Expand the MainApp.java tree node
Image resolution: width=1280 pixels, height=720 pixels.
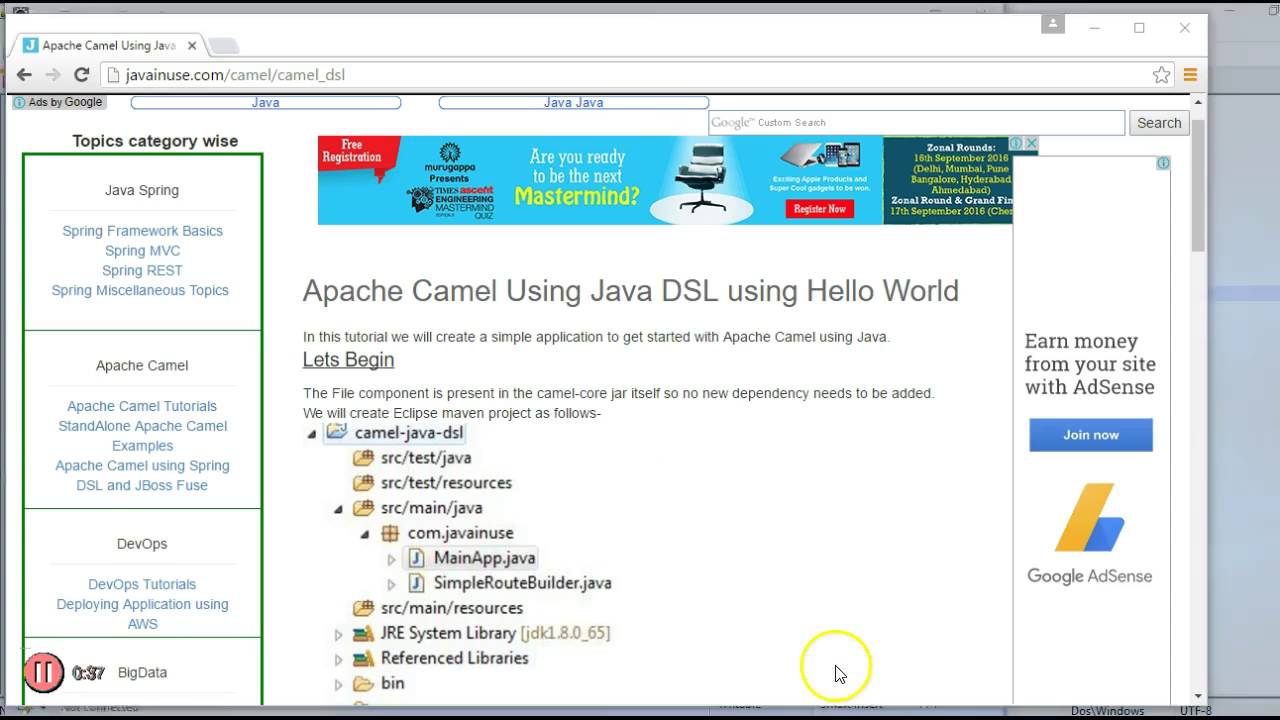(392, 559)
